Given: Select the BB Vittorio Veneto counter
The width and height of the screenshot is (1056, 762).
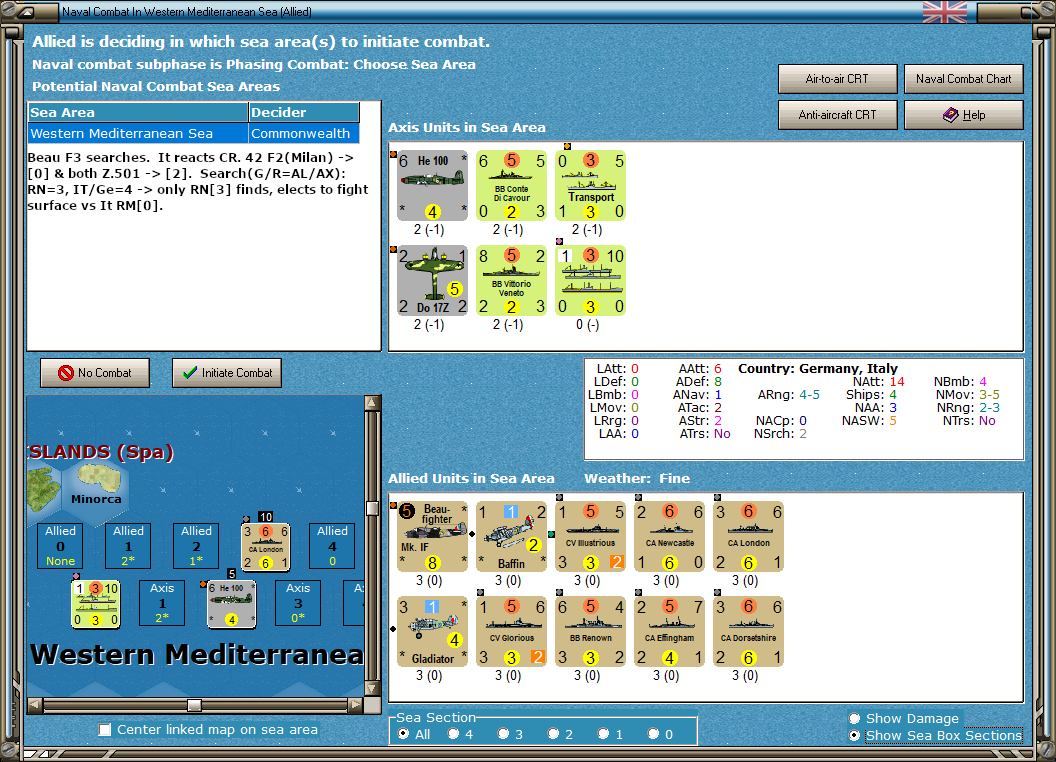Looking at the screenshot, I should (x=511, y=280).
